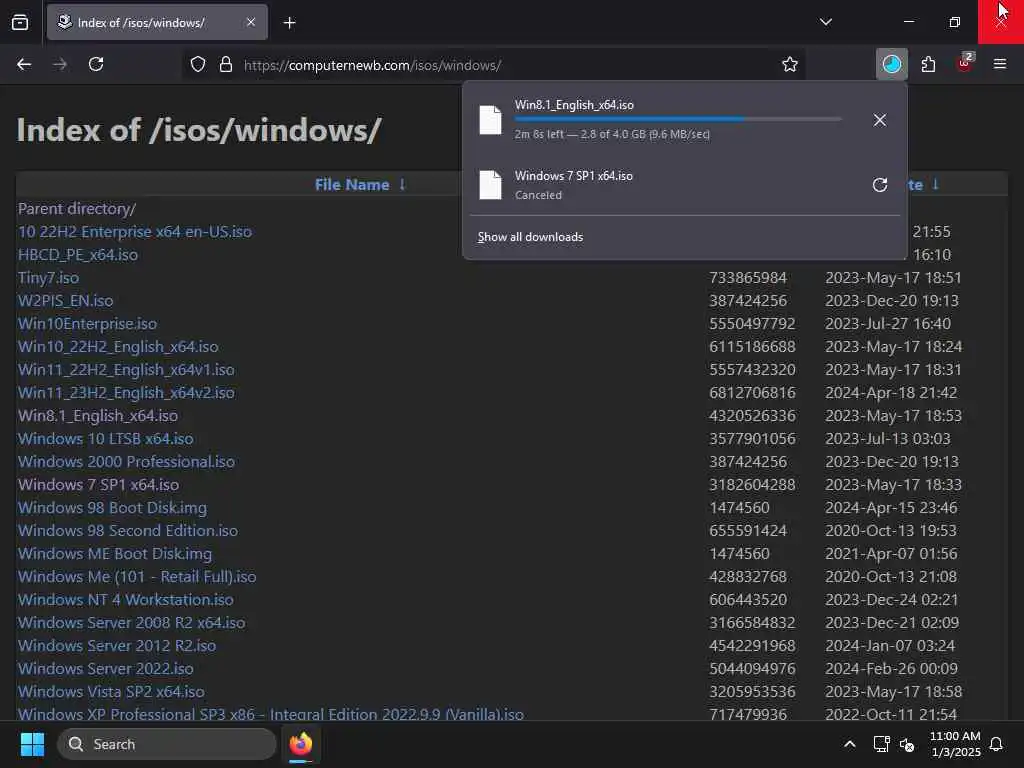
Task: Download Windows 98 Second Edition.iso
Action: point(128,531)
